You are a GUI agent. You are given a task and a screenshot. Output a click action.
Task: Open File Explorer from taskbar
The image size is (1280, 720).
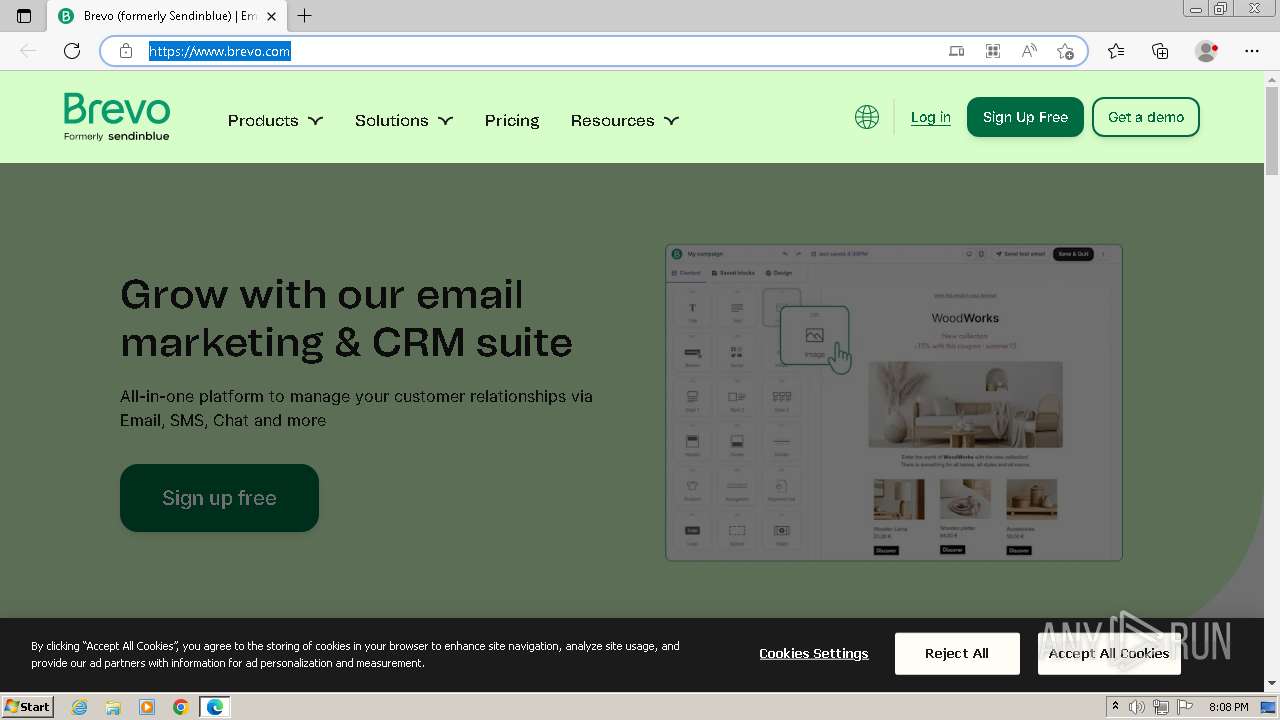(x=113, y=707)
